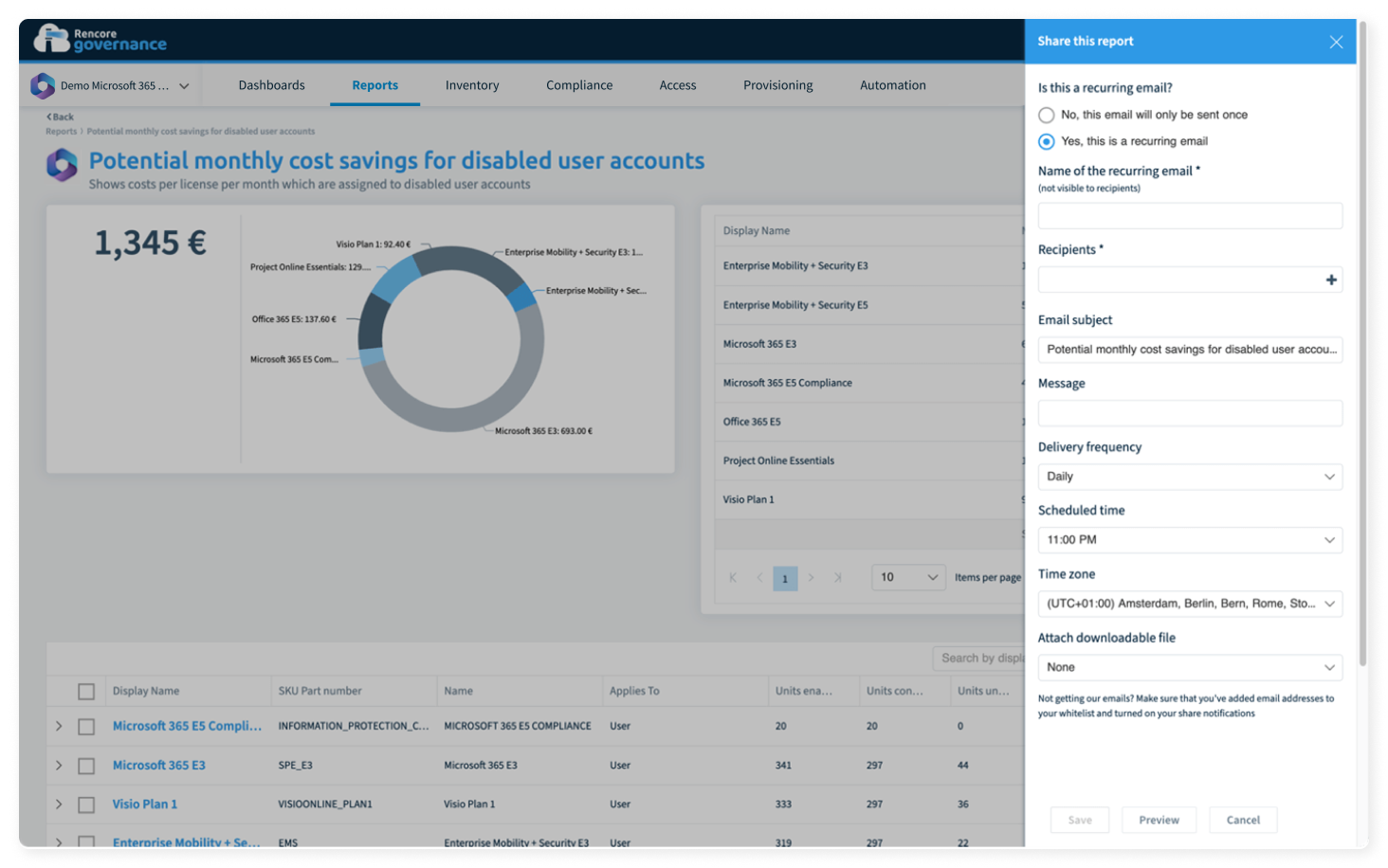Open the Microsoft 365 E5 Compliance license link
1388x868 pixels.
point(187,726)
